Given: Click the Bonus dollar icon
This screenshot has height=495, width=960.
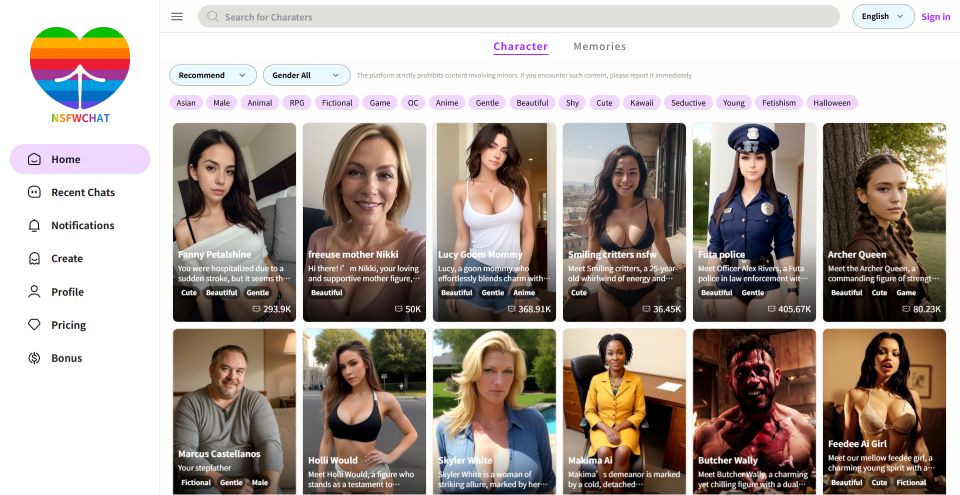Looking at the screenshot, I should [34, 358].
